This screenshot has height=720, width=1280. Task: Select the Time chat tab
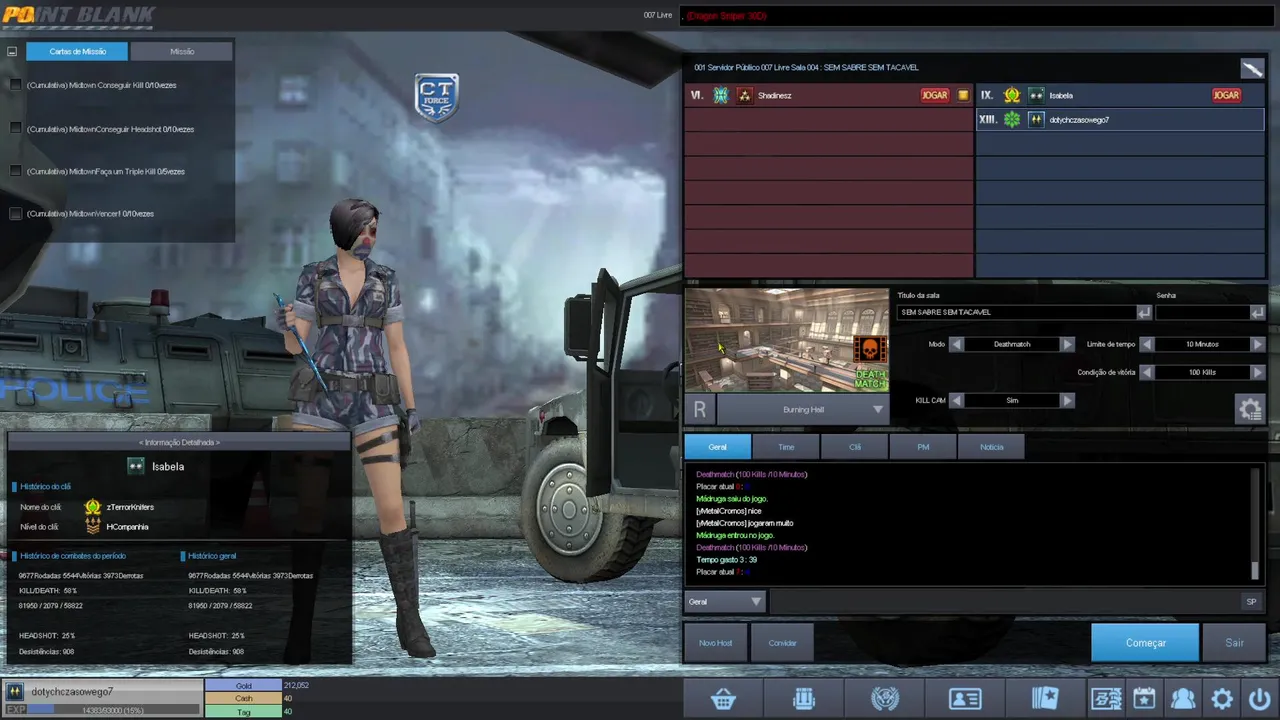coord(786,447)
